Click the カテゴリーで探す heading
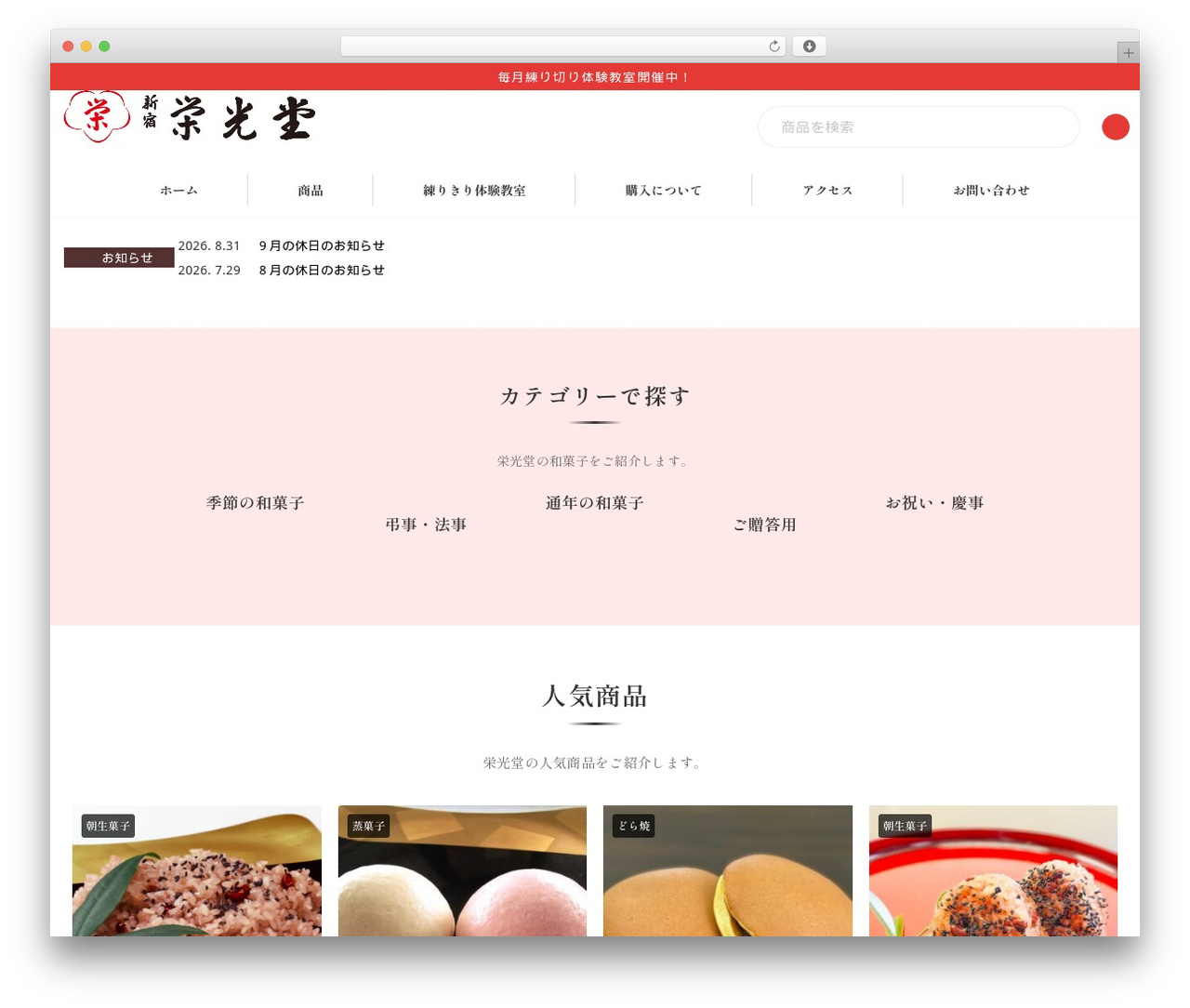 [595, 396]
